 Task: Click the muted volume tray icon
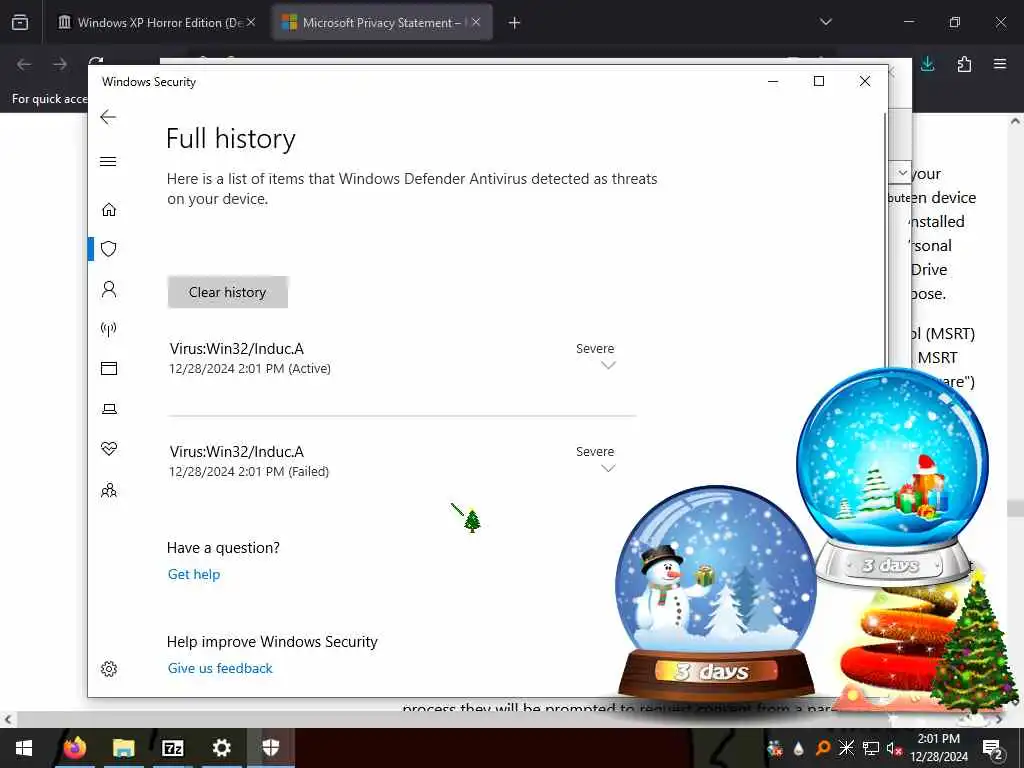(x=894, y=748)
